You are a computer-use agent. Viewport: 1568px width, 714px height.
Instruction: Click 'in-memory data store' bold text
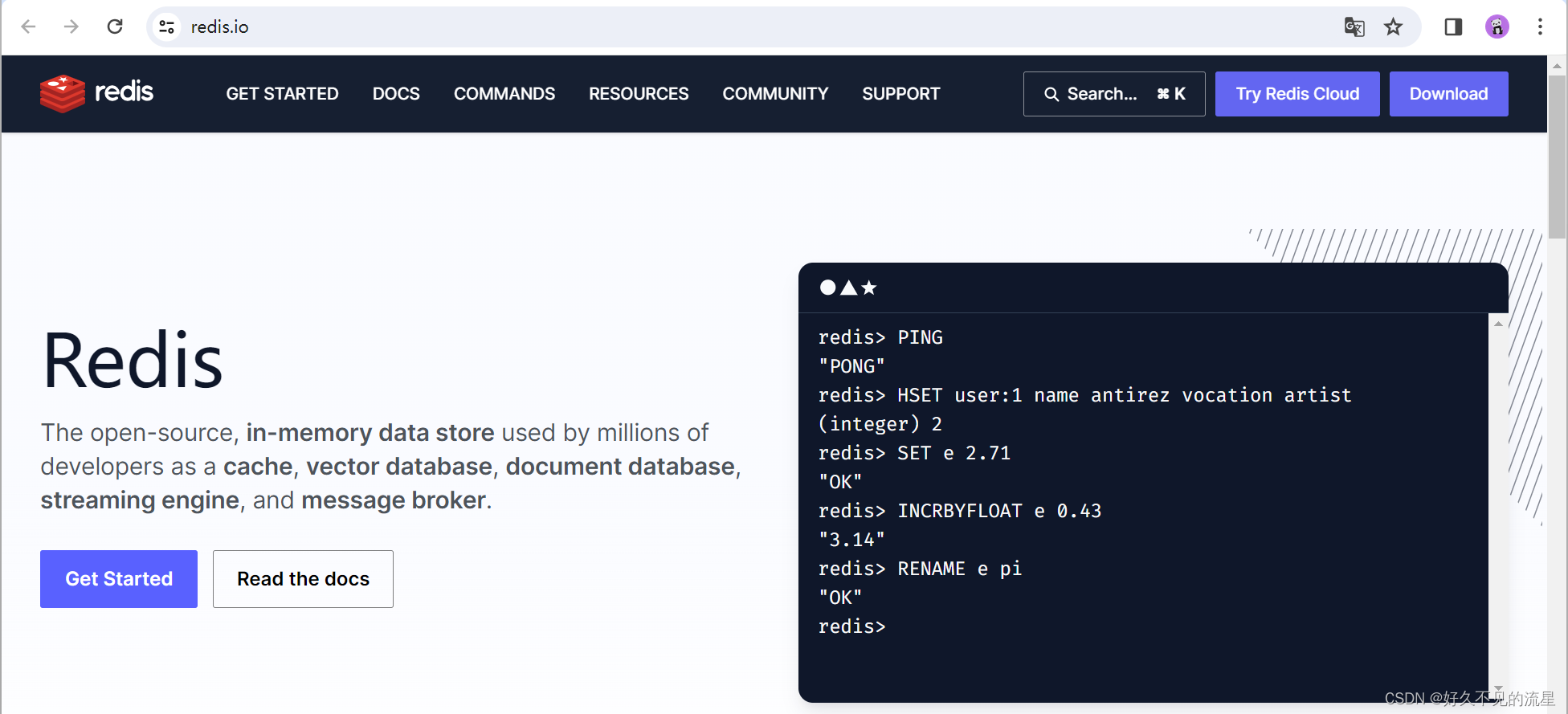click(x=370, y=433)
